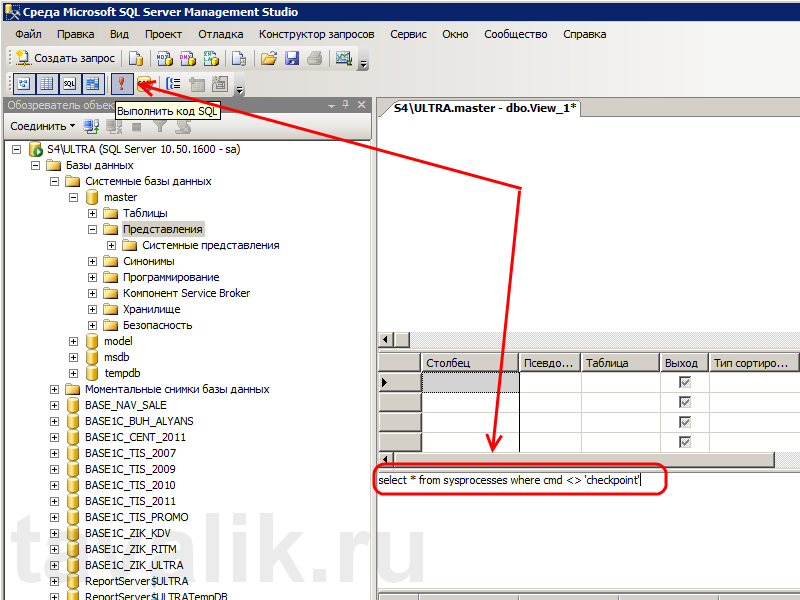800x600 pixels.
Task: Create a SQL Server Compact query
Action: tap(239, 58)
